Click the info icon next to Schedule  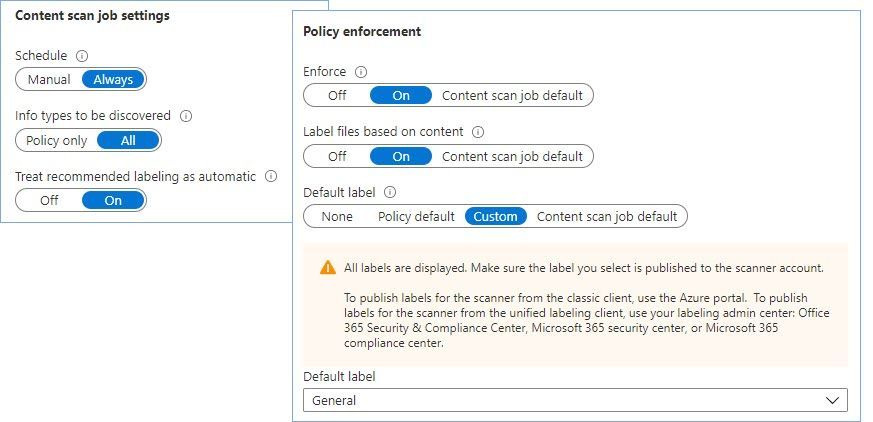tap(82, 56)
